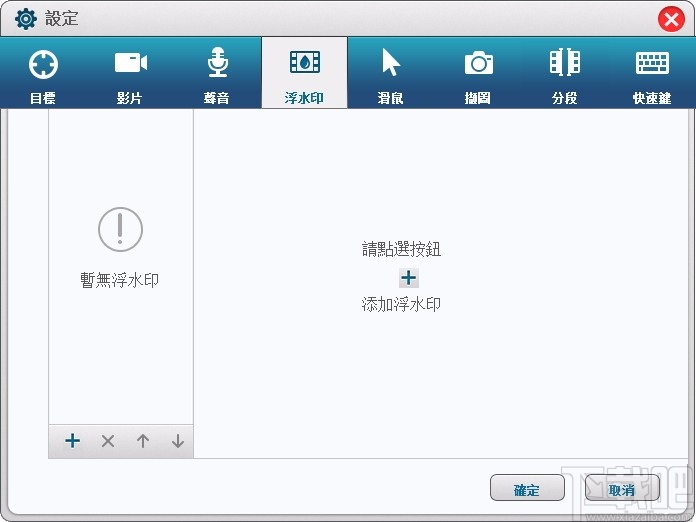Select the 浮水印 watermark tab

tap(304, 73)
